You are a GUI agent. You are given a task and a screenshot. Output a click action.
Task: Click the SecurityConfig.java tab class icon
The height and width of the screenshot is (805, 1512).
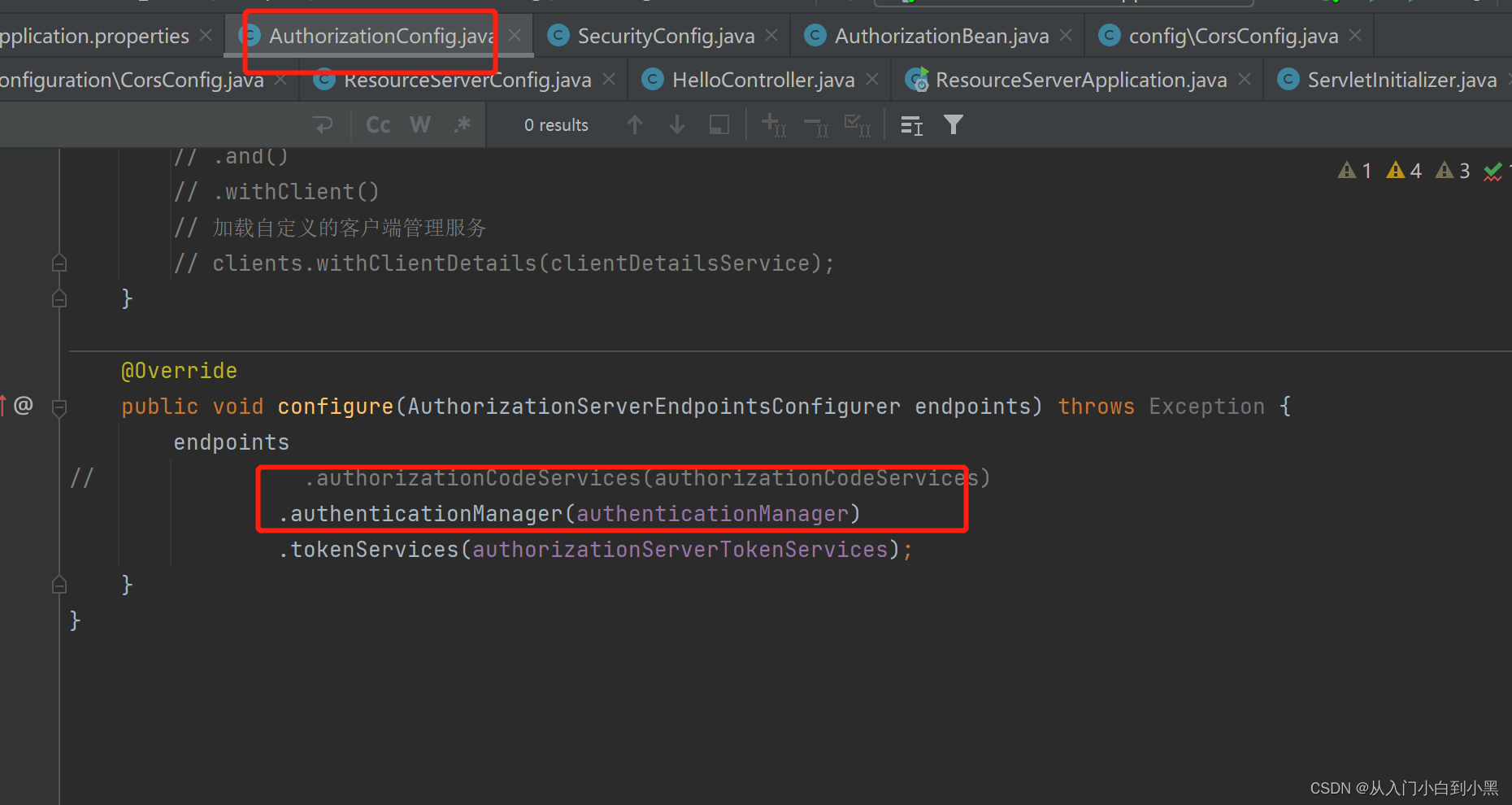coord(558,36)
